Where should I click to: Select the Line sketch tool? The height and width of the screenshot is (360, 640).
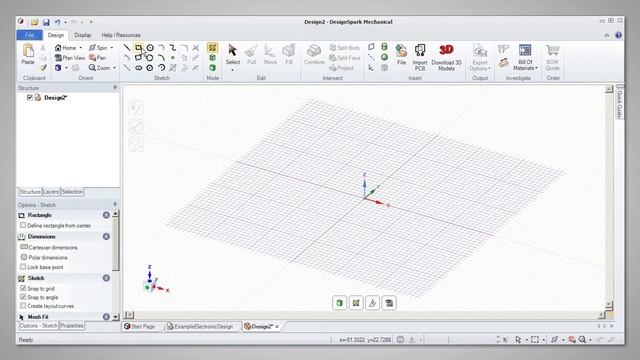(x=127, y=48)
